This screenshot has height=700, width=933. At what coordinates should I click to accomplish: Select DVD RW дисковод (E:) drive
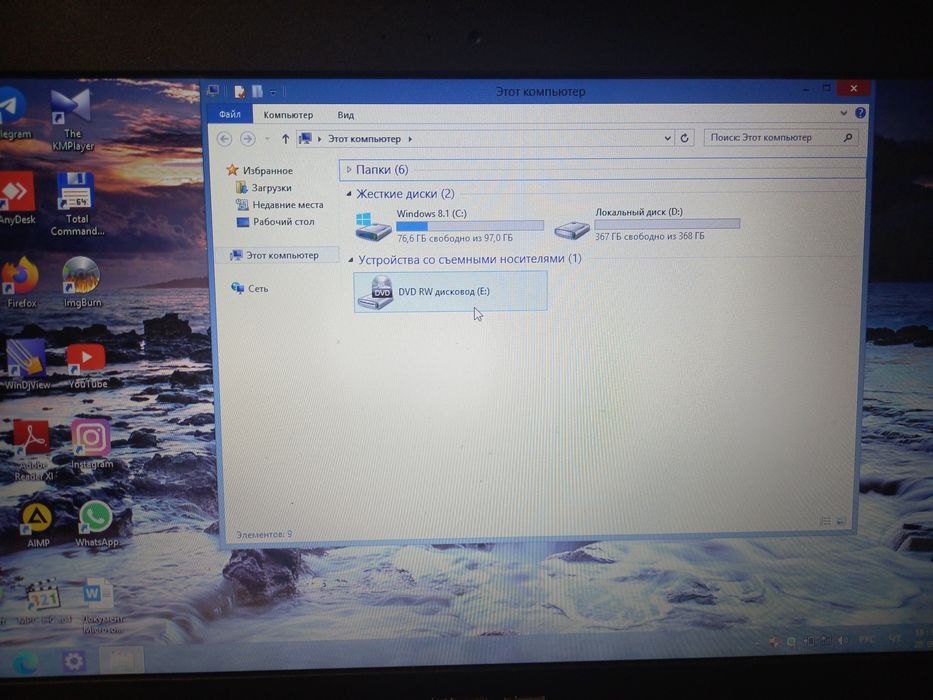coord(450,291)
